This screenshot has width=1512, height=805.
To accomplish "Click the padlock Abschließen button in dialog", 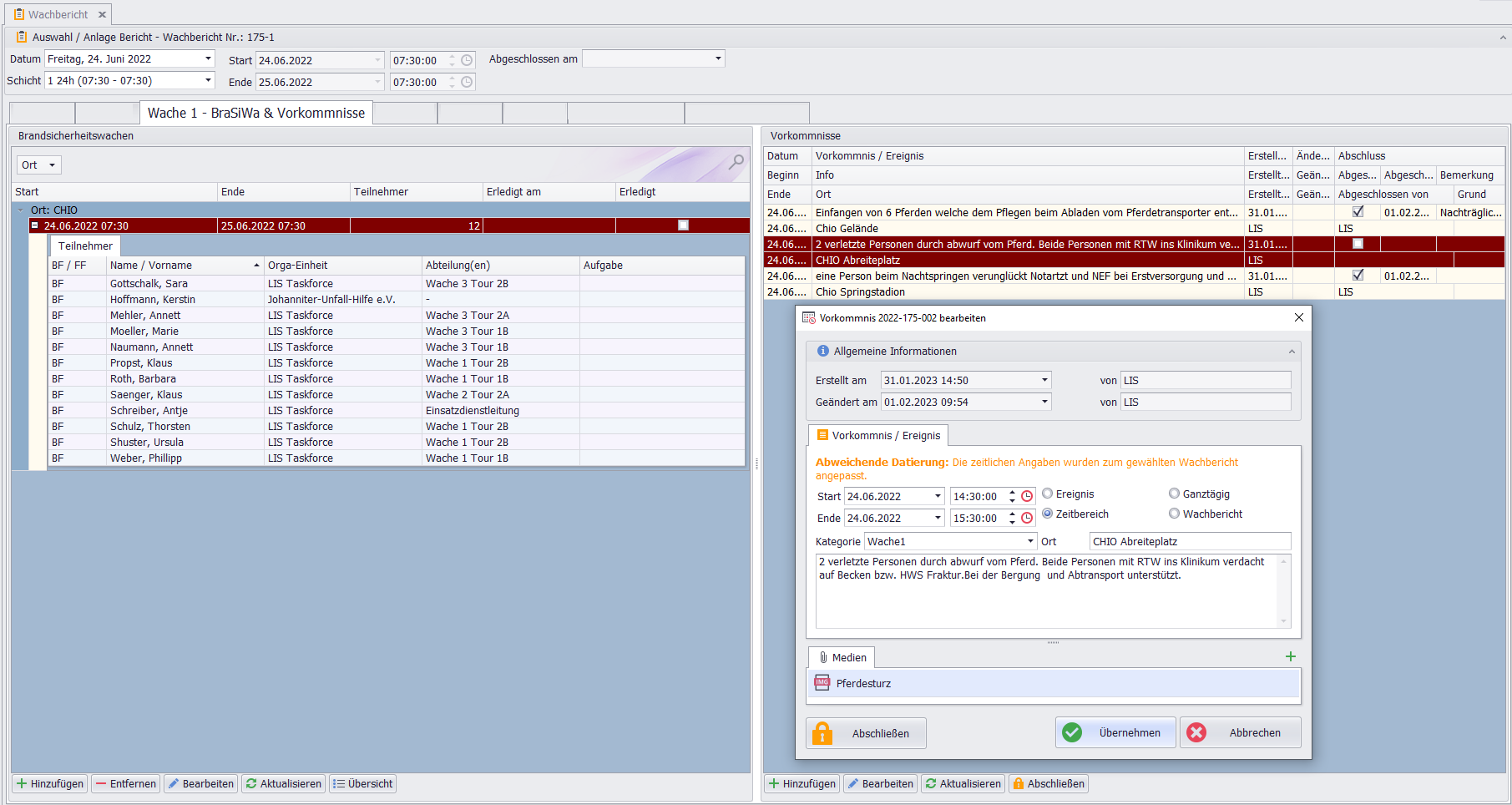I will (866, 733).
